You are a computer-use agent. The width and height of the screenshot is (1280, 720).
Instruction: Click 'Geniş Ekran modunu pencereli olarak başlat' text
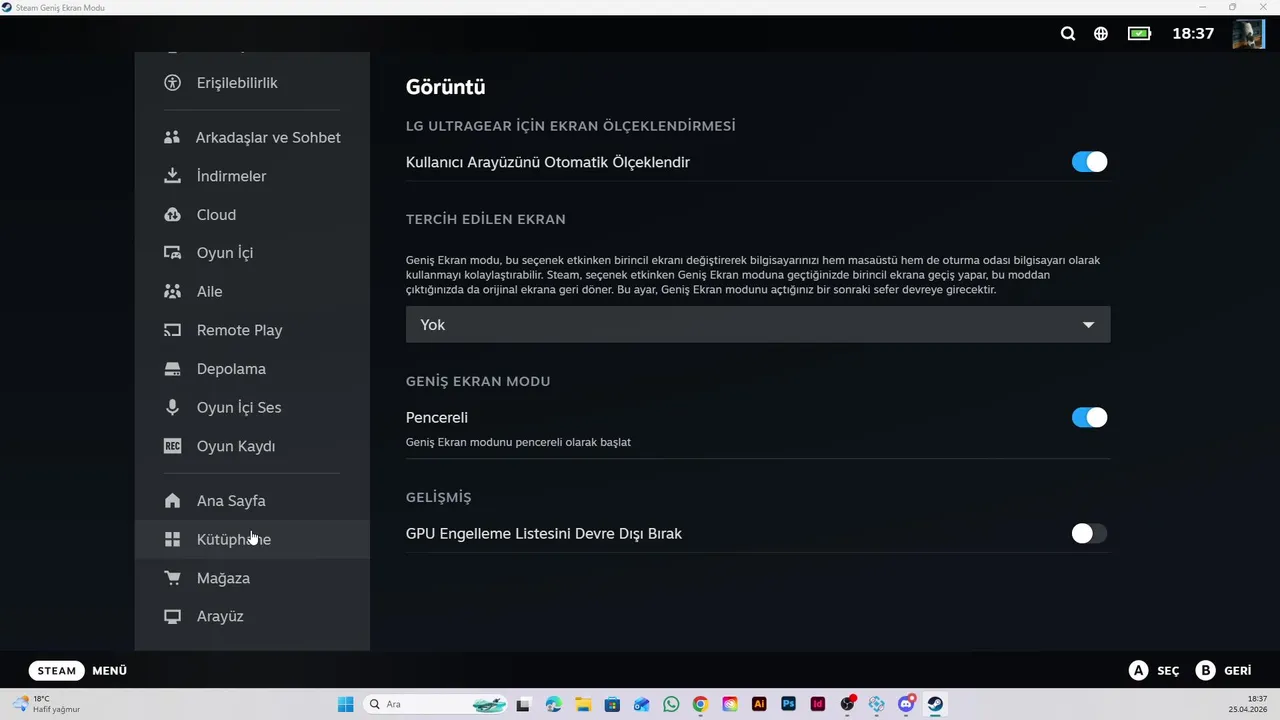click(x=518, y=442)
